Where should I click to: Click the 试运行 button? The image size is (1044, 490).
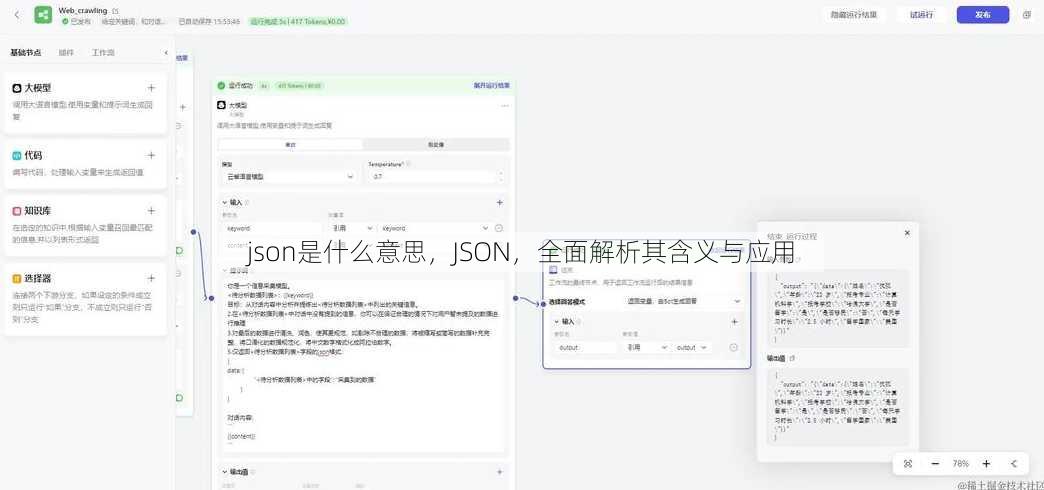[921, 15]
